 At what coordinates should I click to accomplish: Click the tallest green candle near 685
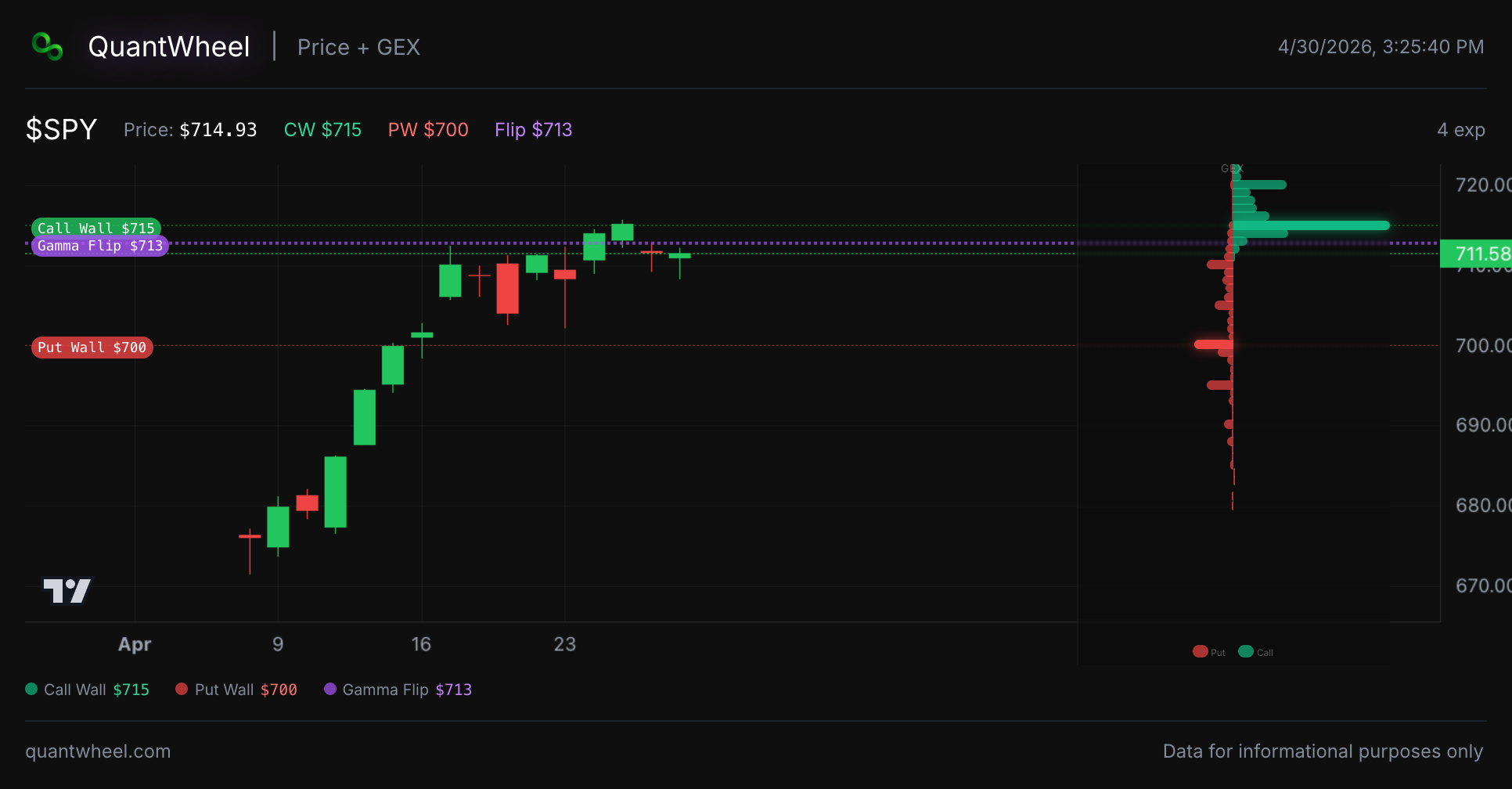pyautogui.click(x=335, y=492)
